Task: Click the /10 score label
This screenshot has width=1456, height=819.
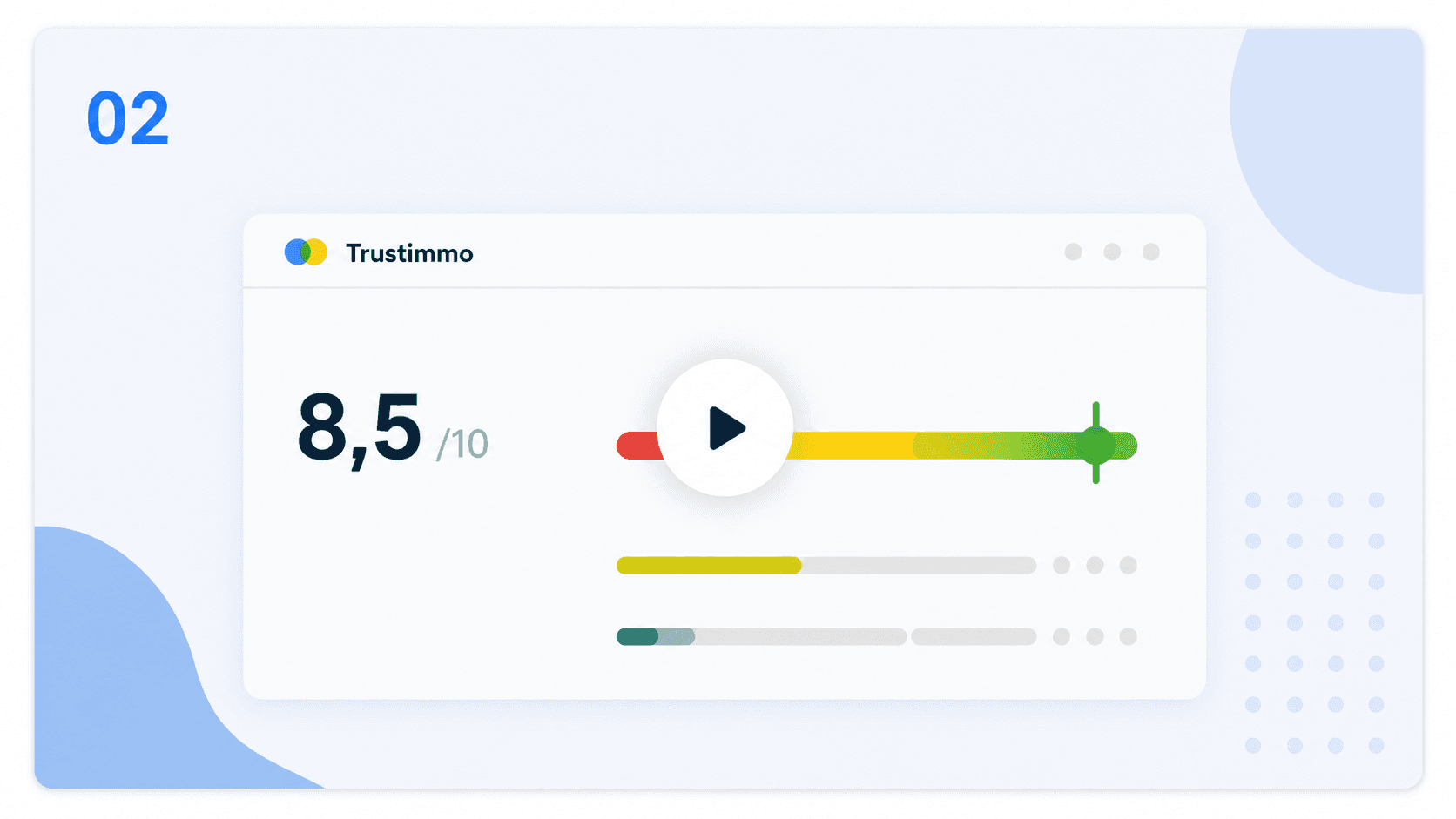Action: pyautogui.click(x=462, y=444)
